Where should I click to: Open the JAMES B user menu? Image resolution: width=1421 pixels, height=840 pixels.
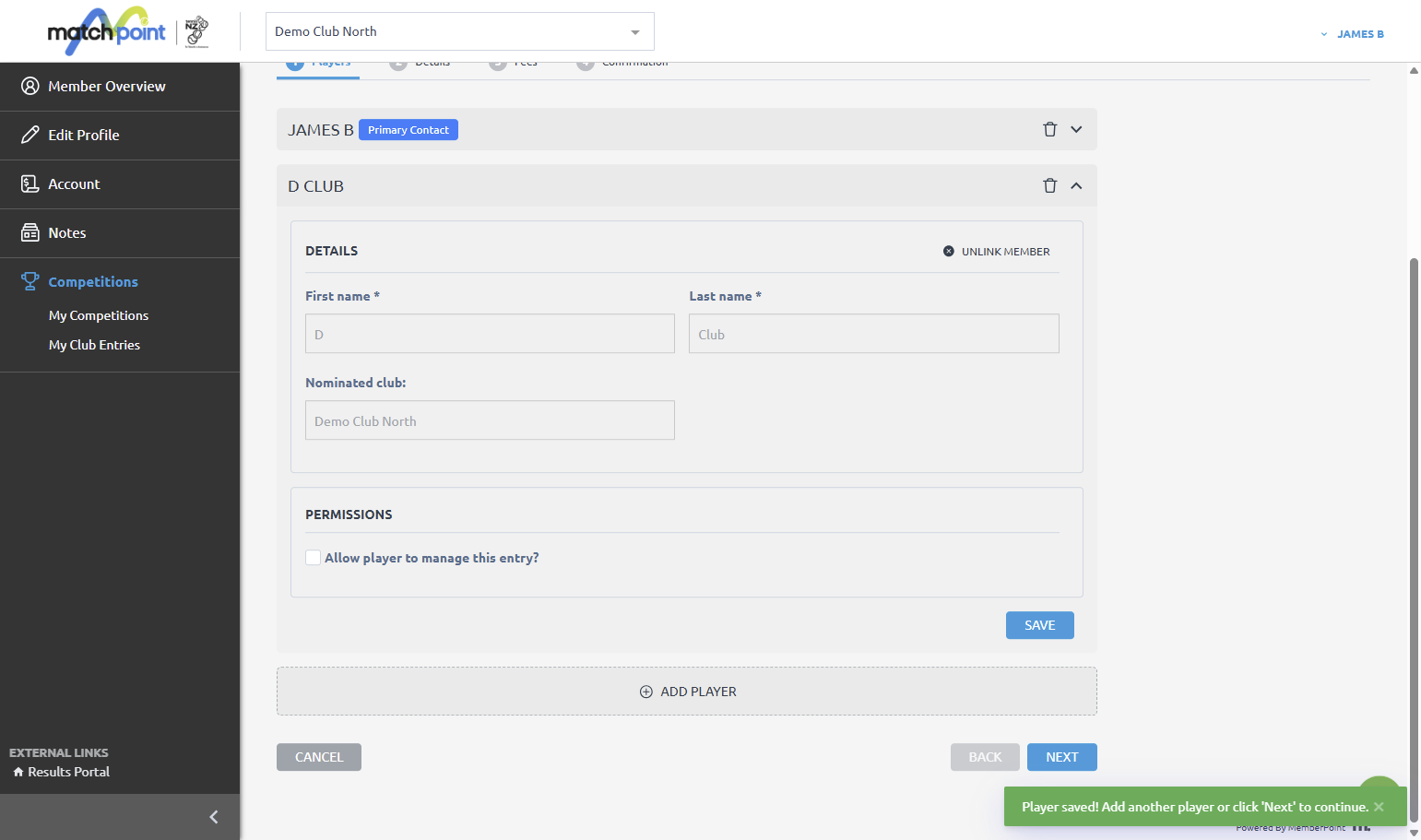click(x=1352, y=34)
